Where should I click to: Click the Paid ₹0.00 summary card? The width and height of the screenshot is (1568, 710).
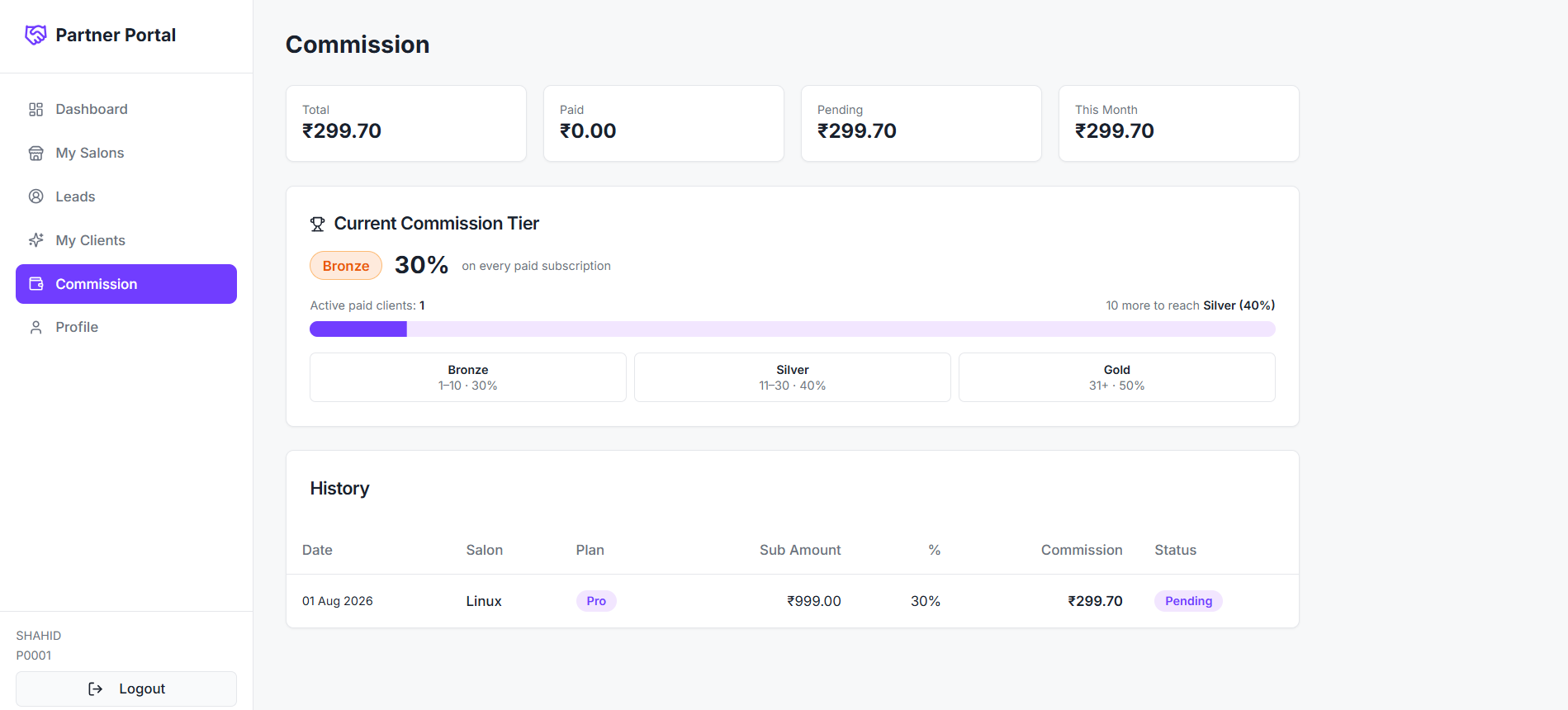[x=664, y=123]
